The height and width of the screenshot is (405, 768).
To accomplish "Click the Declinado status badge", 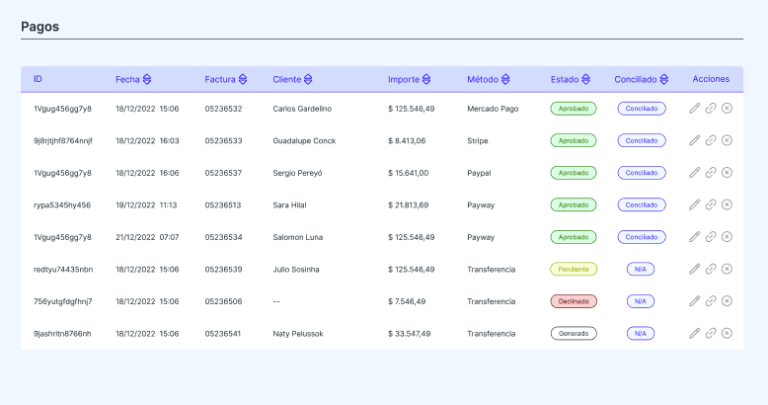I will coord(574,301).
